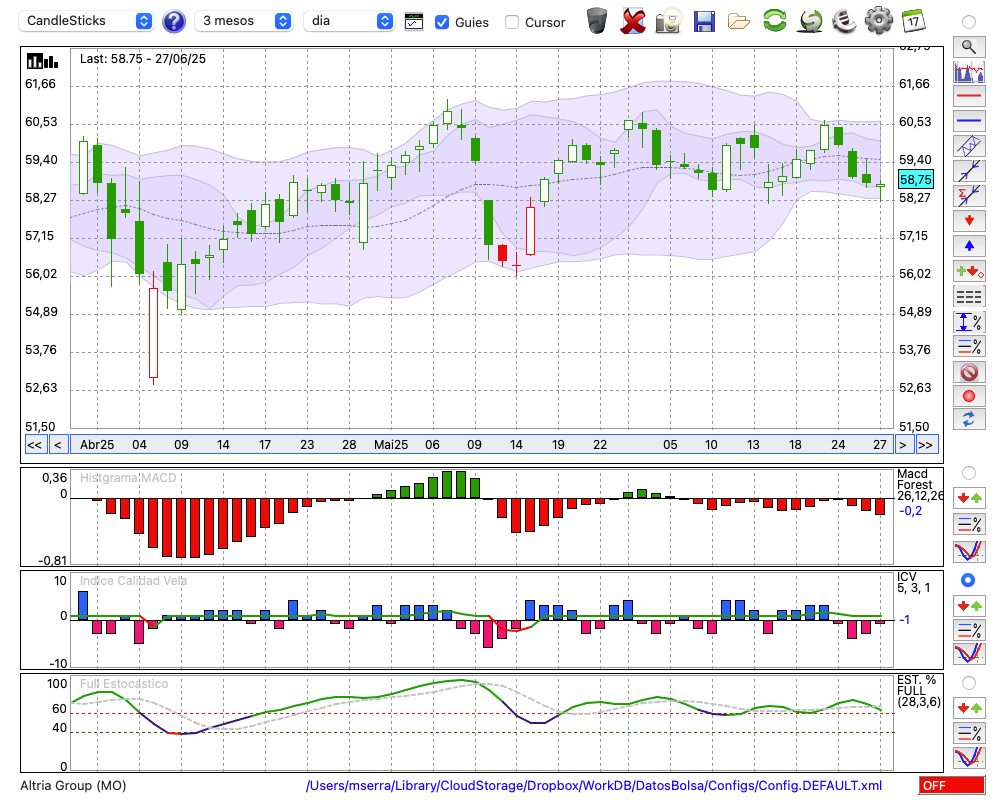Click the green plus red arrow tool
This screenshot has height=800, width=1000.
pos(969,271)
